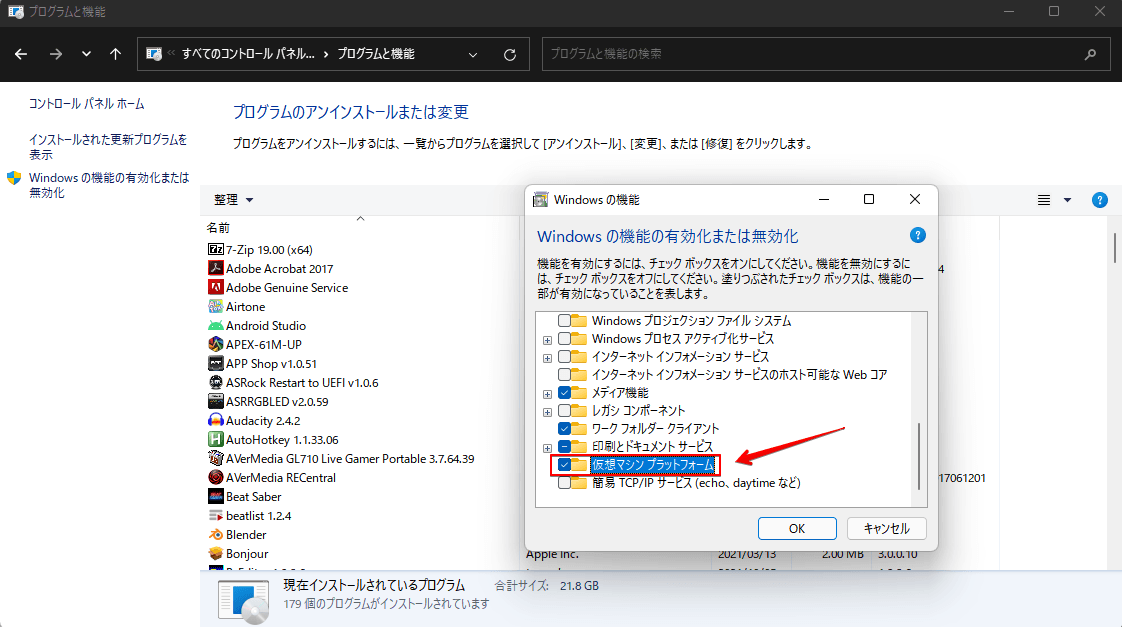1122x627 pixels.
Task: Open コントロール パネル ホーム link
Action: click(x=86, y=104)
